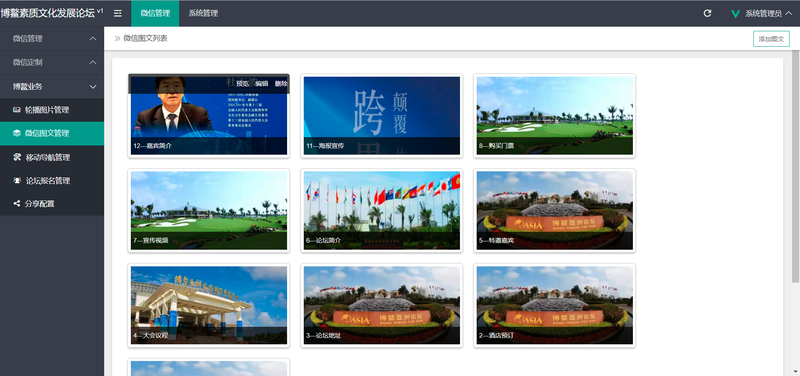The width and height of the screenshot is (800, 376).
Task: Click the refresh icon in the top bar
Action: pyautogui.click(x=707, y=13)
